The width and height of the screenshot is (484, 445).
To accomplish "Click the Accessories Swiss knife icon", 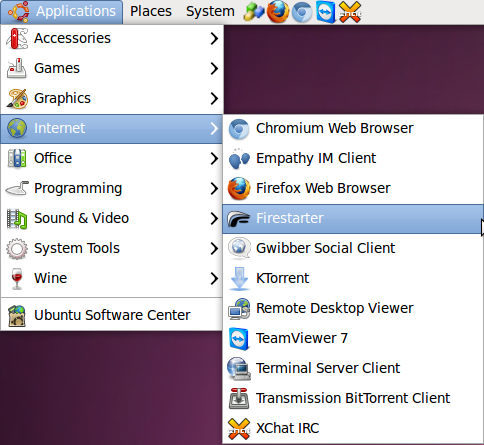I will coord(17,38).
